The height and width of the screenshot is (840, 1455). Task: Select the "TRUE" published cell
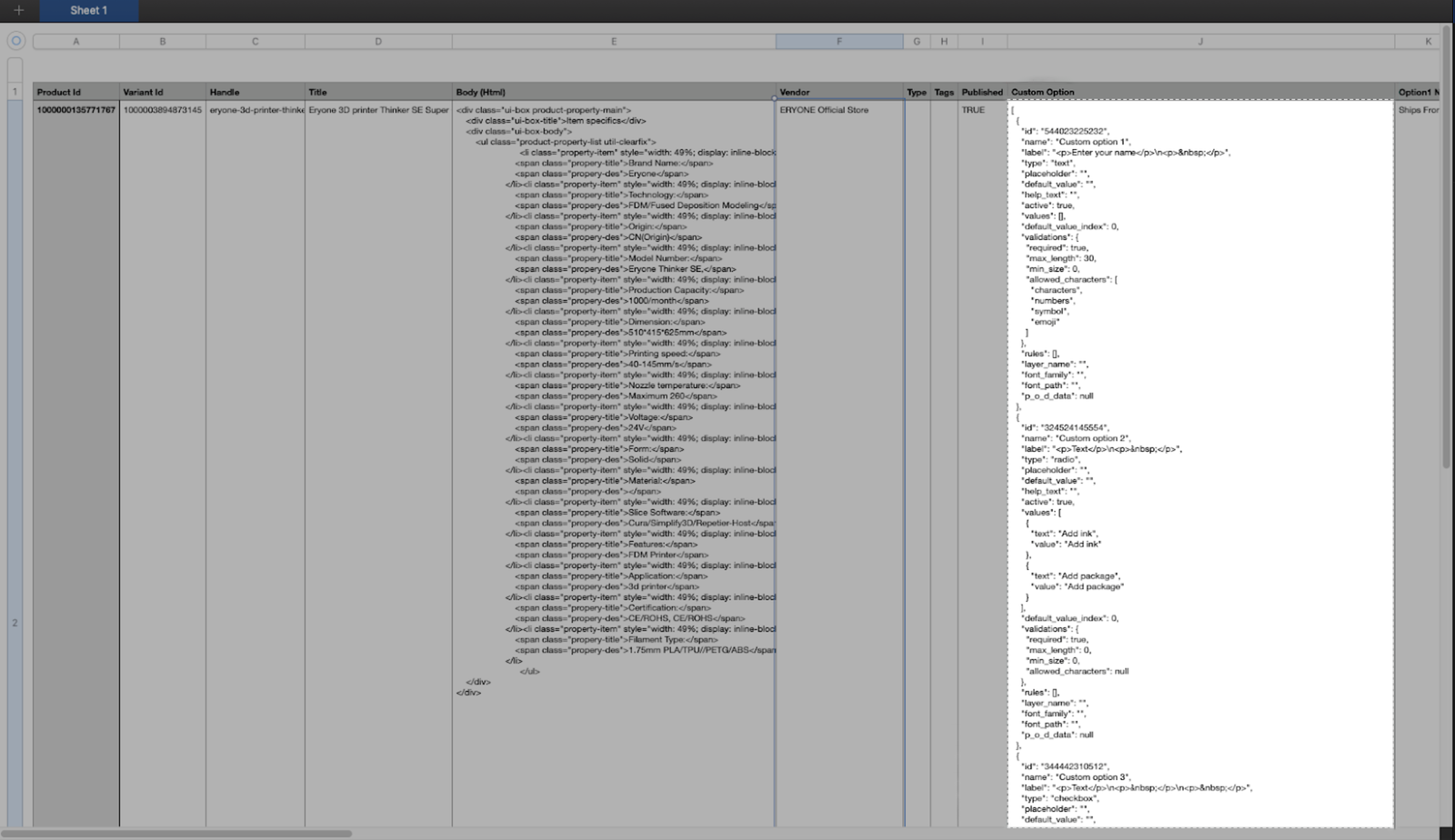click(982, 464)
